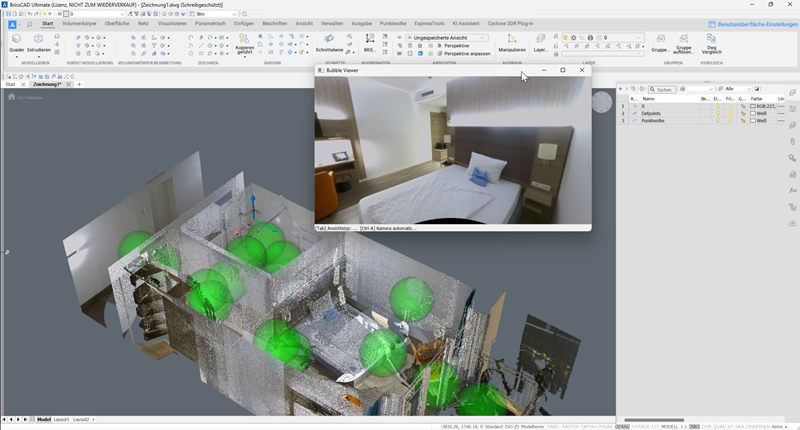This screenshot has width=800, height=430.
Task: Click the look-from compass widget
Action: point(602,103)
